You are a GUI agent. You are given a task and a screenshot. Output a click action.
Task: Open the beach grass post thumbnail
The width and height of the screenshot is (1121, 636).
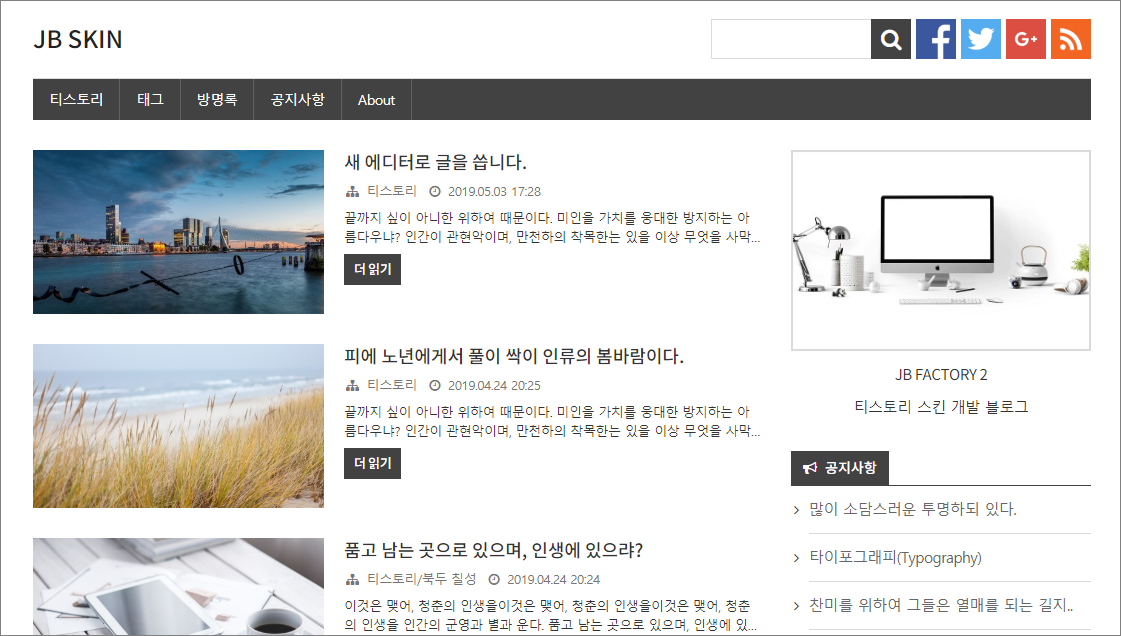point(179,426)
